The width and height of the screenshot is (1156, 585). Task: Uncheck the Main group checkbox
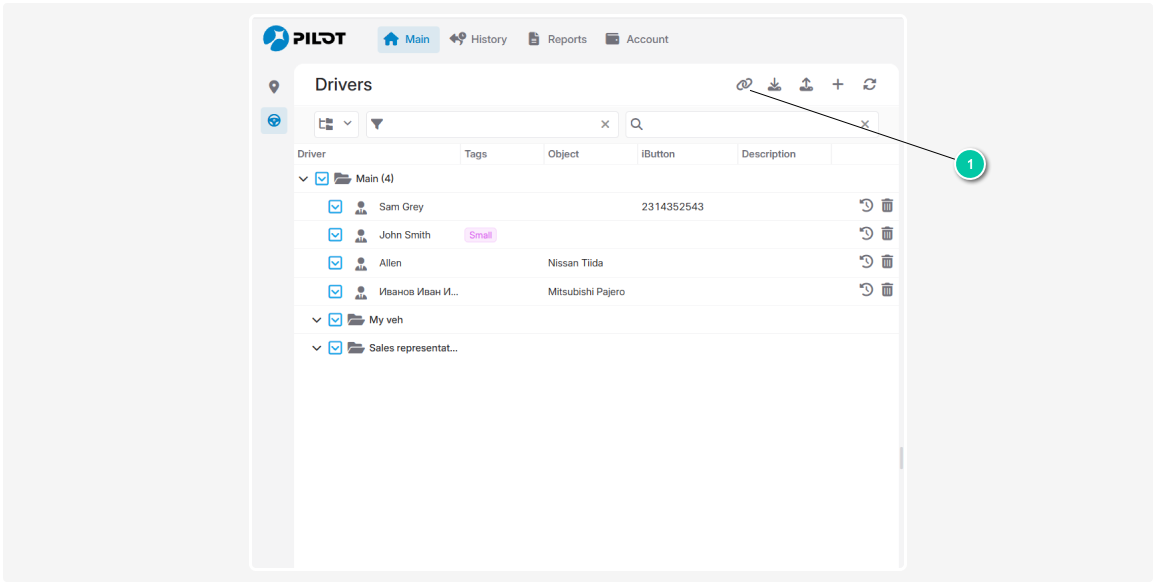[322, 179]
